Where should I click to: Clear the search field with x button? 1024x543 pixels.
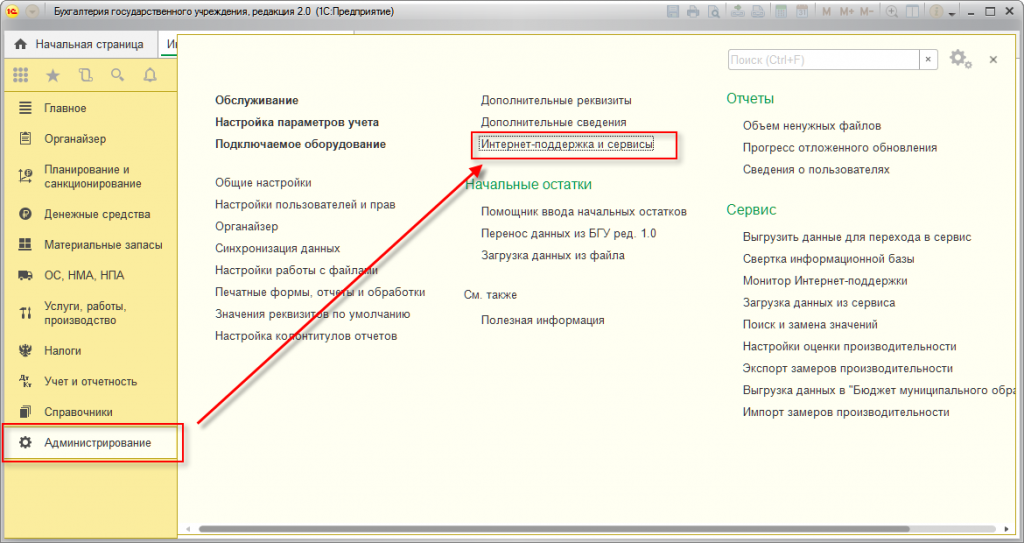(x=928, y=59)
